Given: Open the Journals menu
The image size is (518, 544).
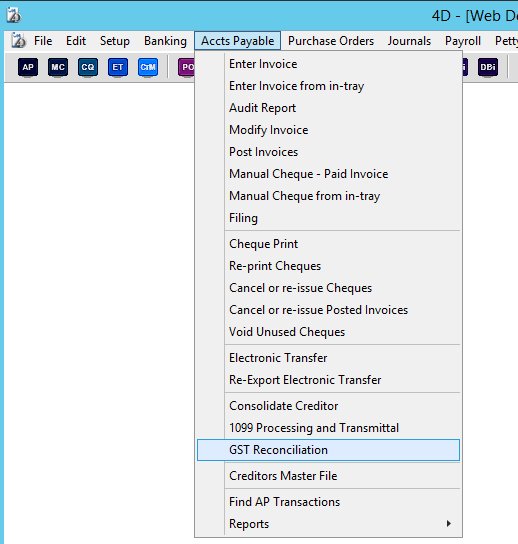Looking at the screenshot, I should coord(409,41).
